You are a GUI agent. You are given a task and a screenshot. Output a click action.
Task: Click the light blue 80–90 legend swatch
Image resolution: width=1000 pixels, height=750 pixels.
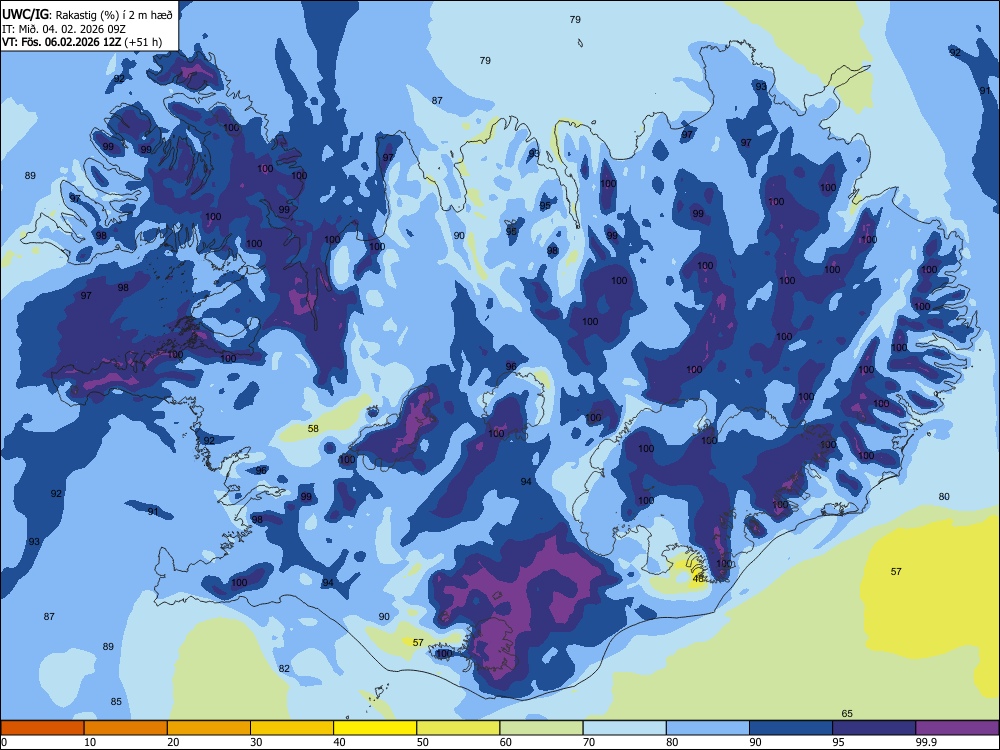[708, 728]
